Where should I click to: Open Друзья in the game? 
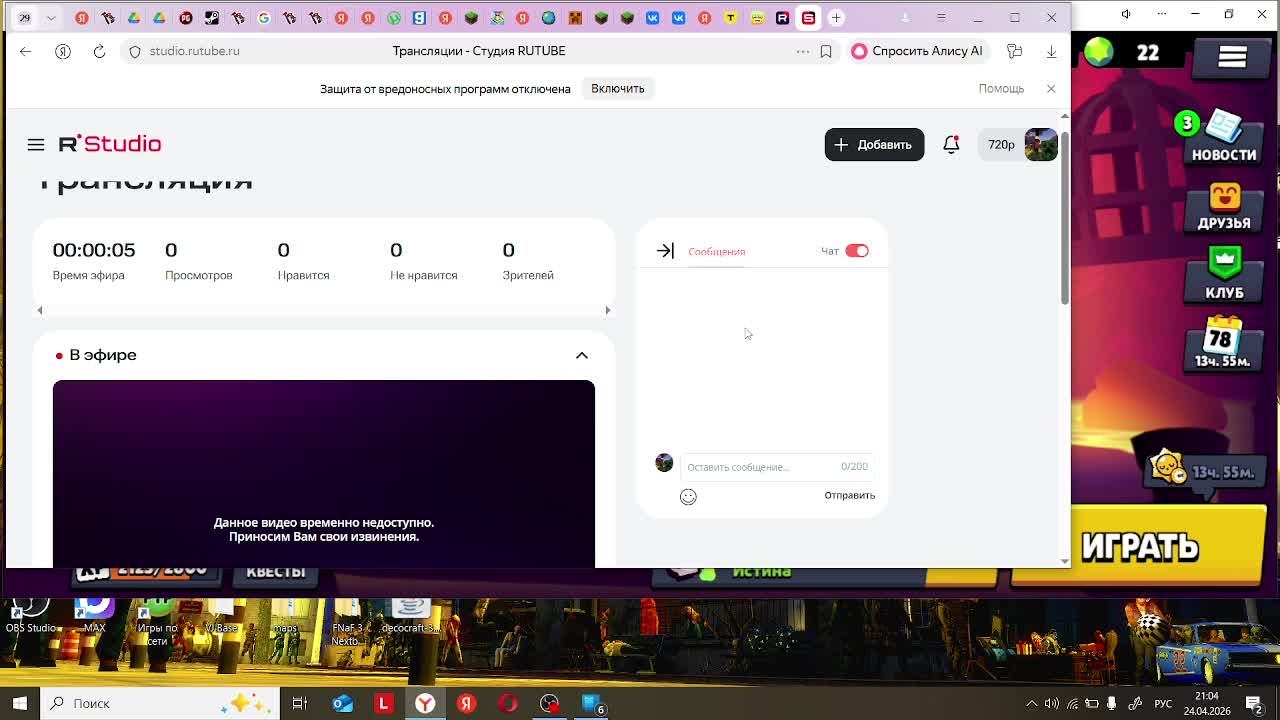click(x=1224, y=208)
